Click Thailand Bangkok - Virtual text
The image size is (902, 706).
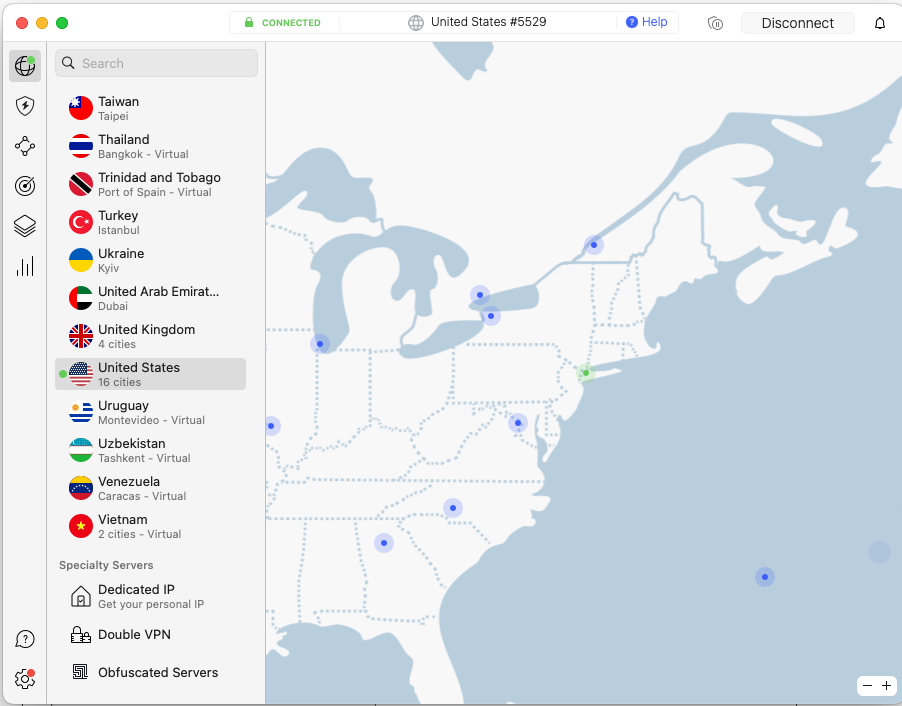click(x=143, y=146)
